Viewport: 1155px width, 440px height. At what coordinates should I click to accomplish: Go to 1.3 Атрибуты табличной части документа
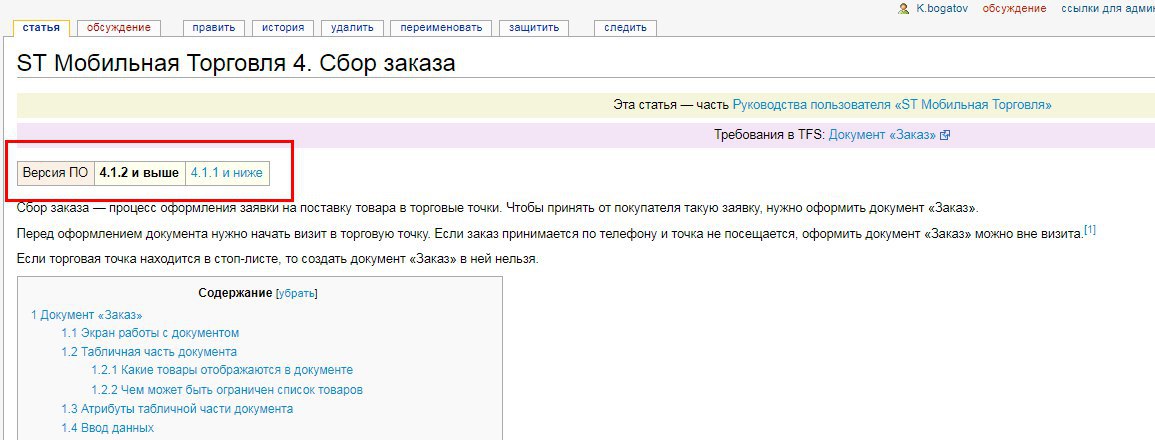click(177, 408)
